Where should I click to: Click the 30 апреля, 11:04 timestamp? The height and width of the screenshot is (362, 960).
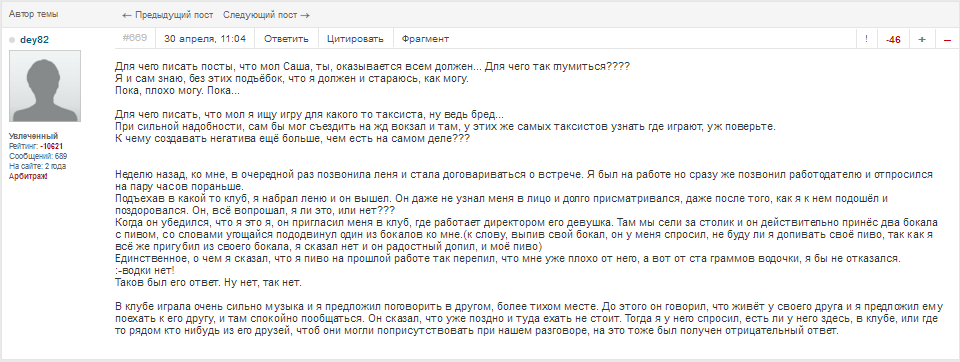(x=205, y=39)
